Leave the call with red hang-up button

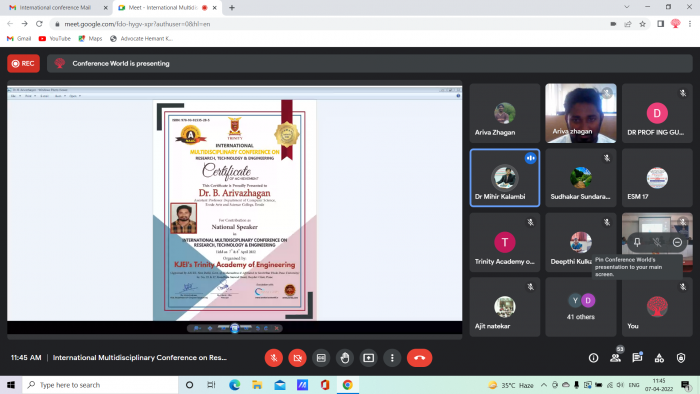(419, 358)
